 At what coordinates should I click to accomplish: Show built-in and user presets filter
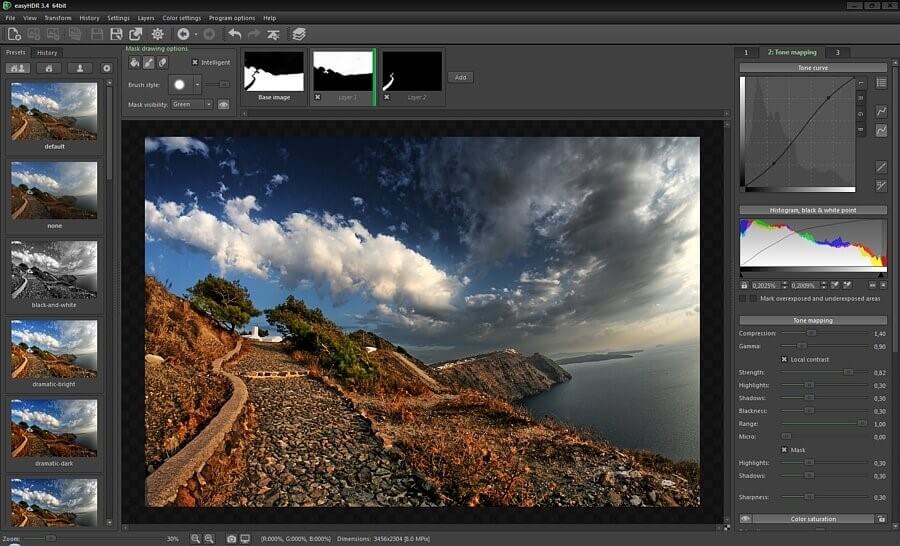(x=18, y=68)
